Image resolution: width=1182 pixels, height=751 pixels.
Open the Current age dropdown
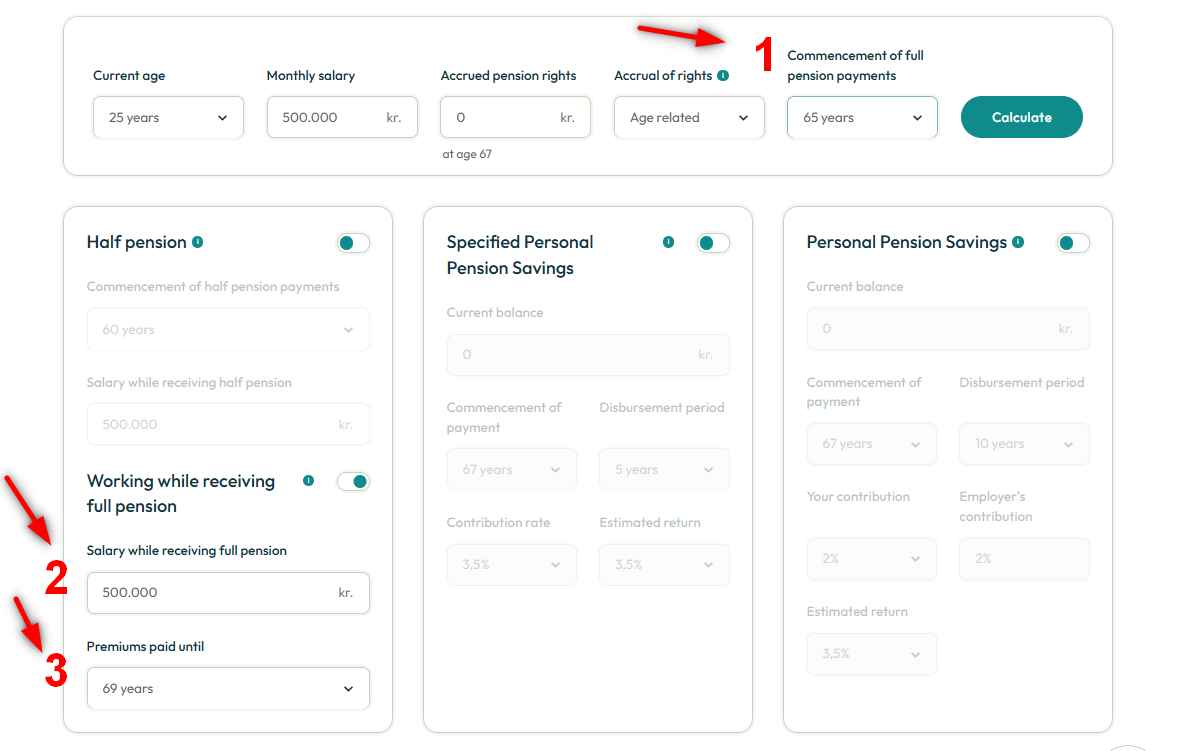coord(168,118)
